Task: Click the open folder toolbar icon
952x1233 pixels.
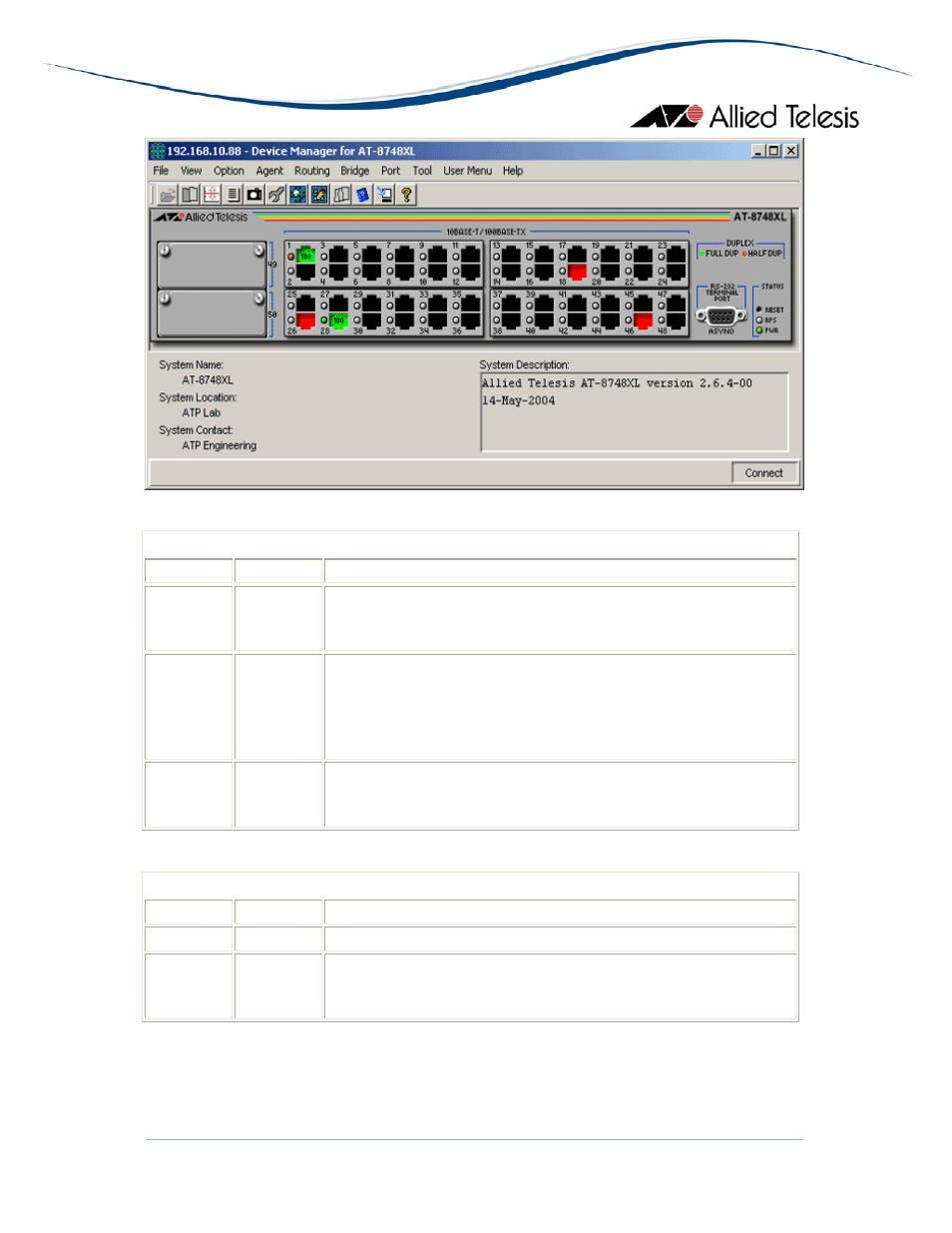Action: (x=167, y=195)
